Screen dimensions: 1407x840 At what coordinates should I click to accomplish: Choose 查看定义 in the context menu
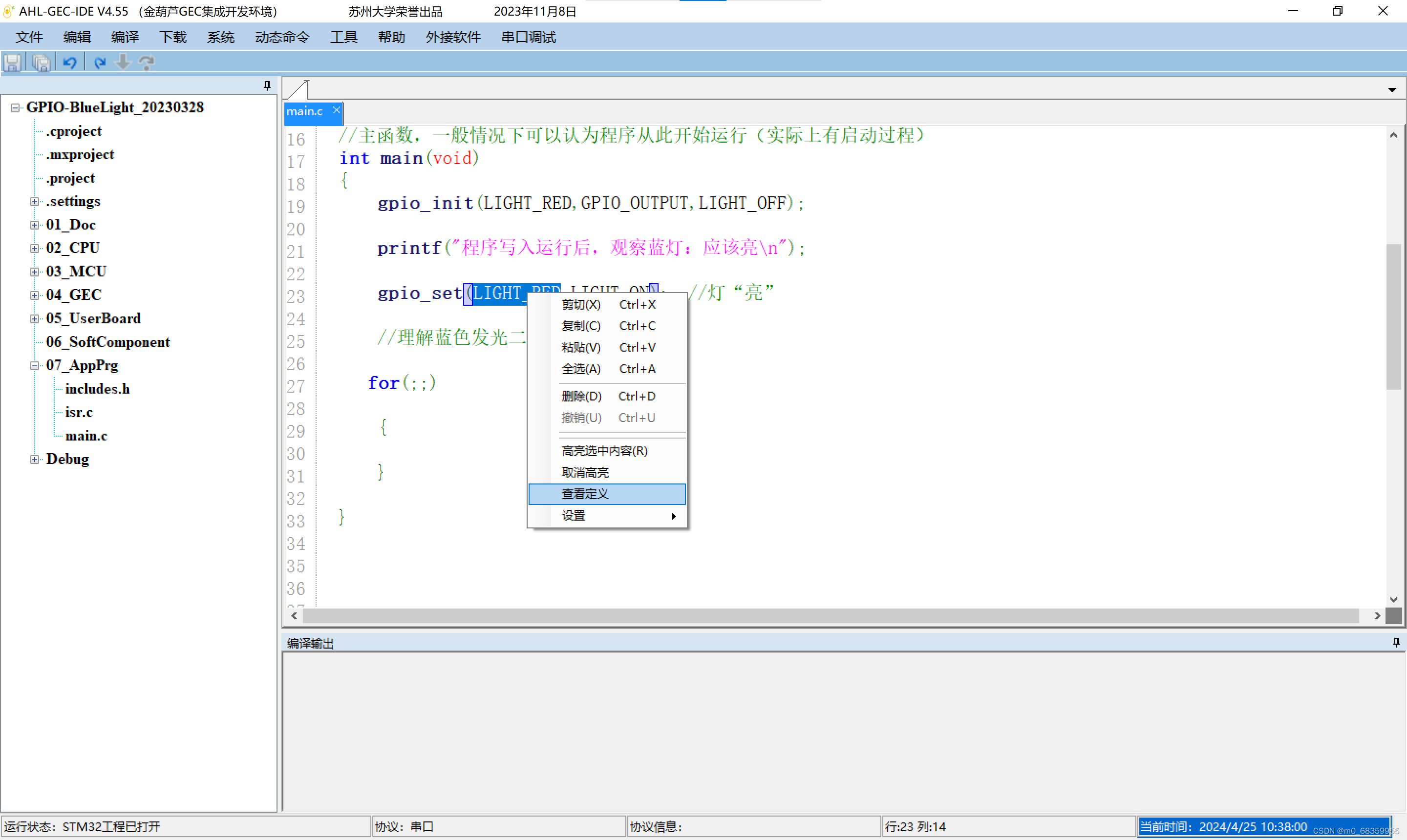coord(606,494)
